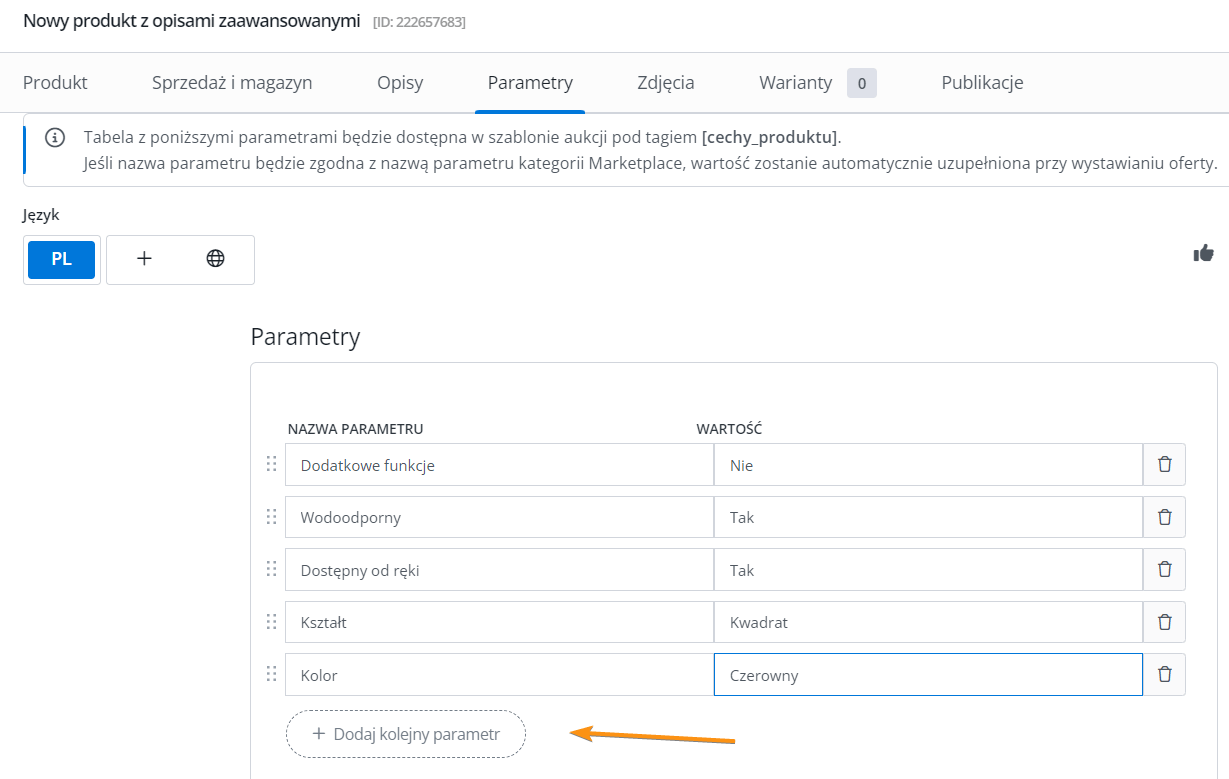Remove the Dostępny od ręki parameter
The image size is (1229, 779).
1164,569
